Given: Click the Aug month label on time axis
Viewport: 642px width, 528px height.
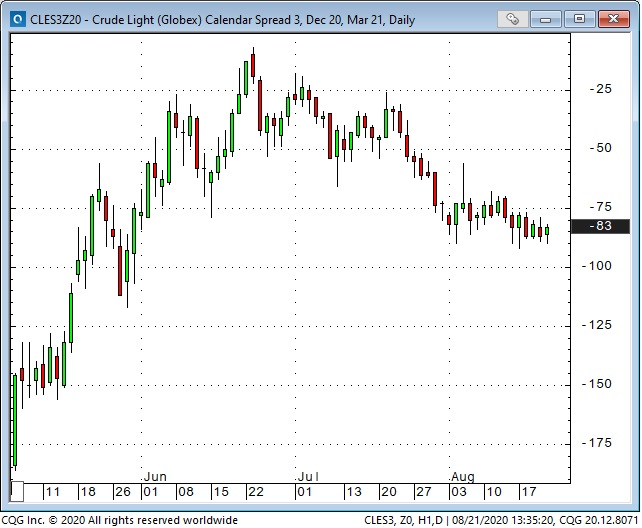Looking at the screenshot, I should point(463,477).
